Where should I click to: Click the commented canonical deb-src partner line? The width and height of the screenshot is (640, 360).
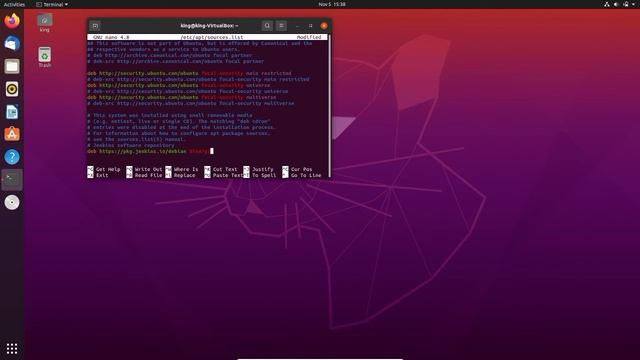tap(176, 61)
